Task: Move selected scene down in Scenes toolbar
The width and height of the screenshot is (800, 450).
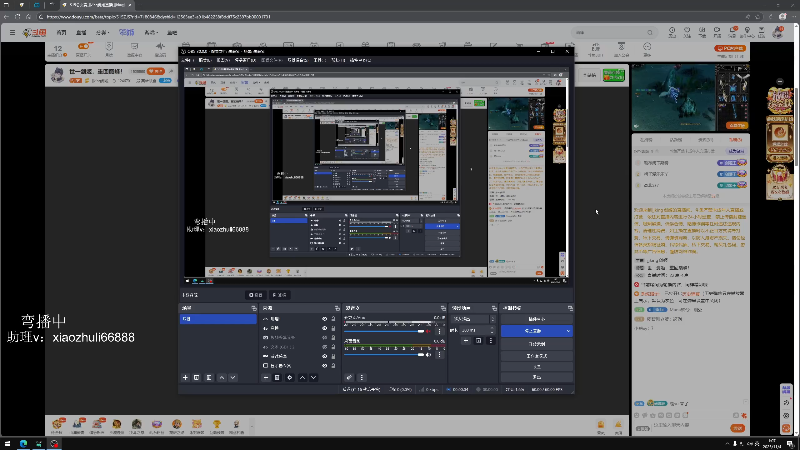Action: (x=233, y=378)
